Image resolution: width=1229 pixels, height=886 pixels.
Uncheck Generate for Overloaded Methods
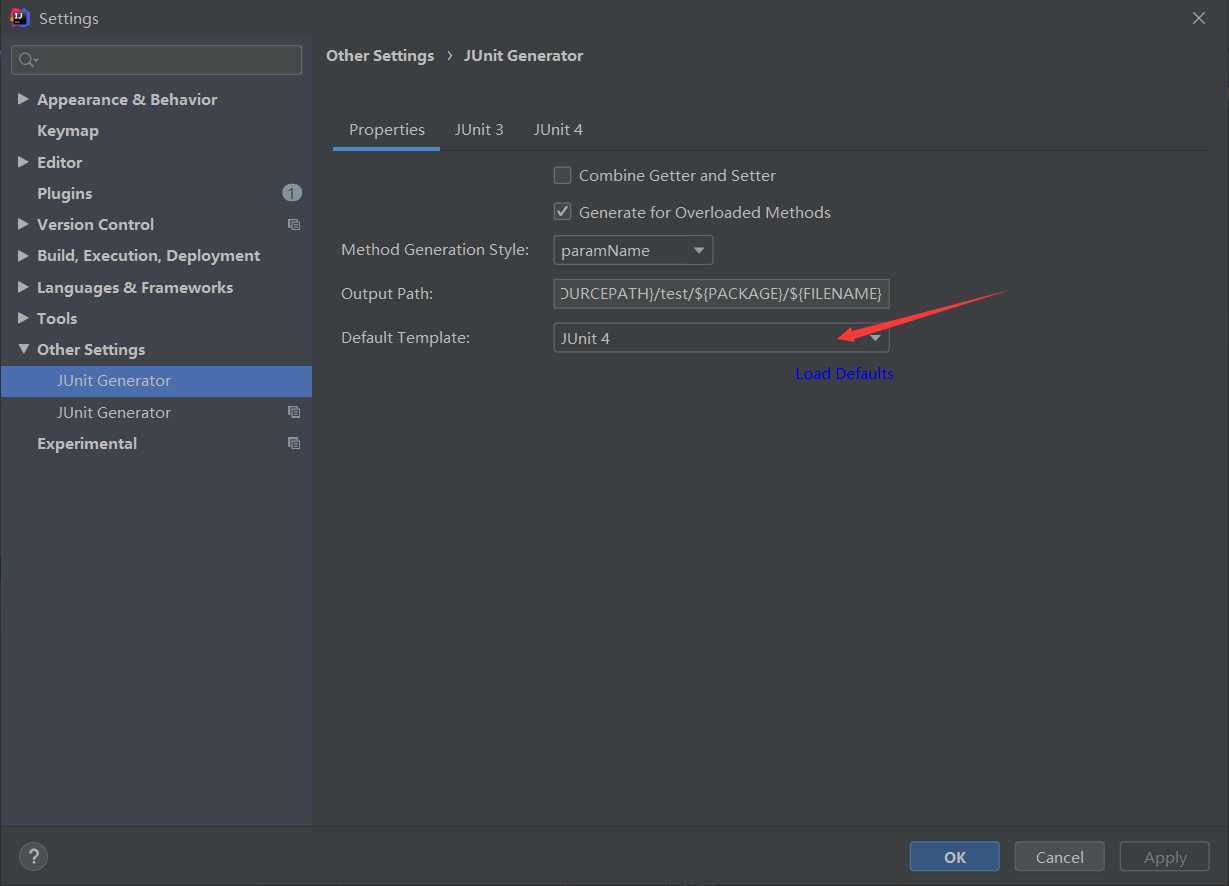(x=562, y=212)
